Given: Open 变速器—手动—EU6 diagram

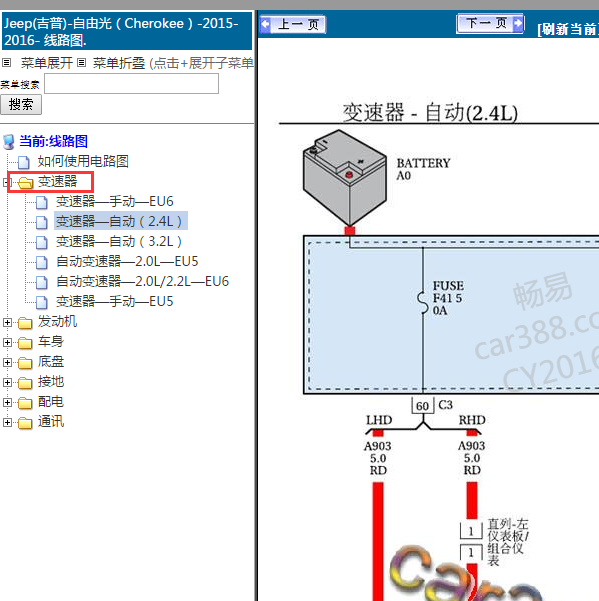Looking at the screenshot, I should (x=115, y=201).
